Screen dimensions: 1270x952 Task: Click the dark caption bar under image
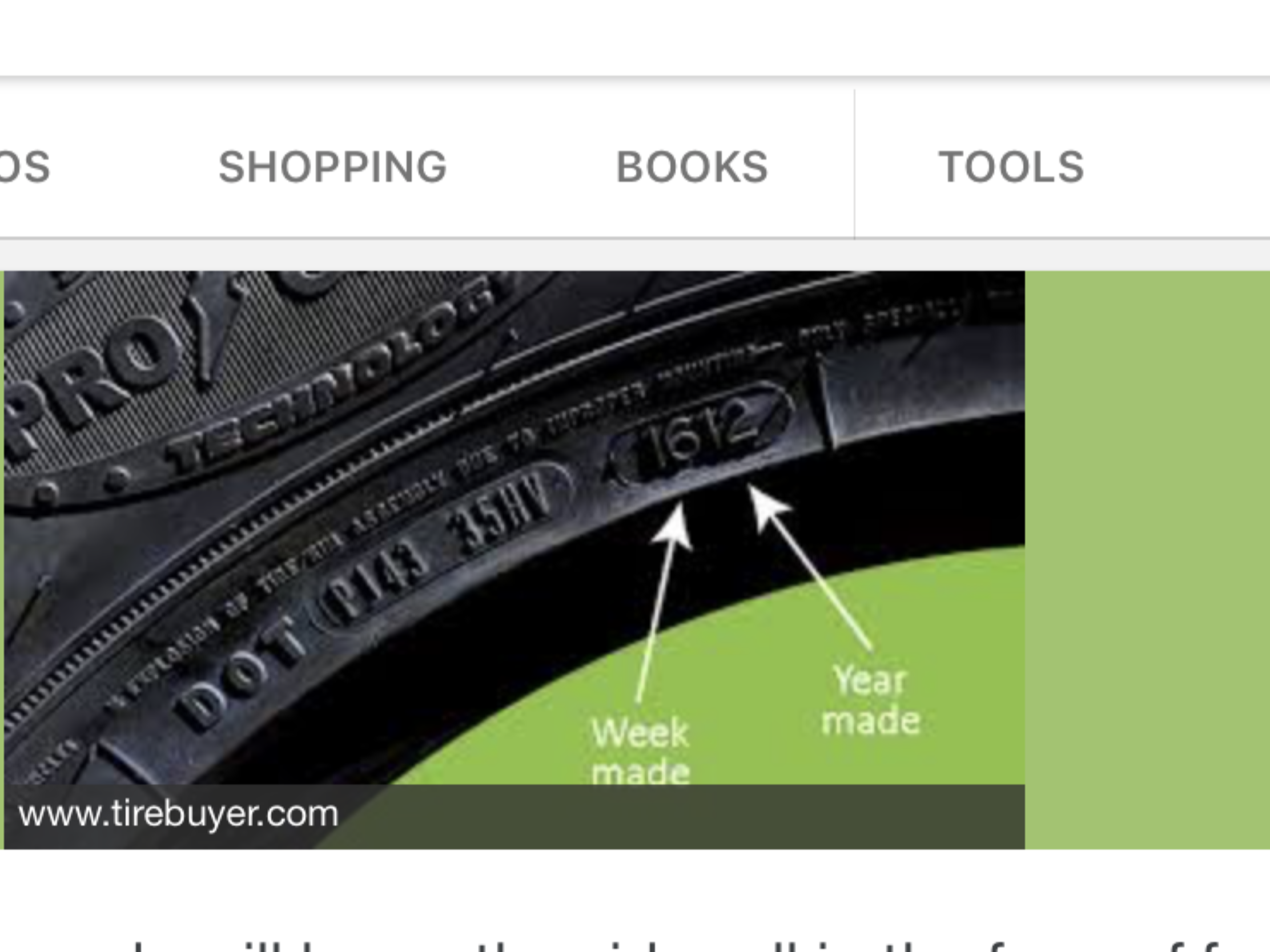[515, 817]
